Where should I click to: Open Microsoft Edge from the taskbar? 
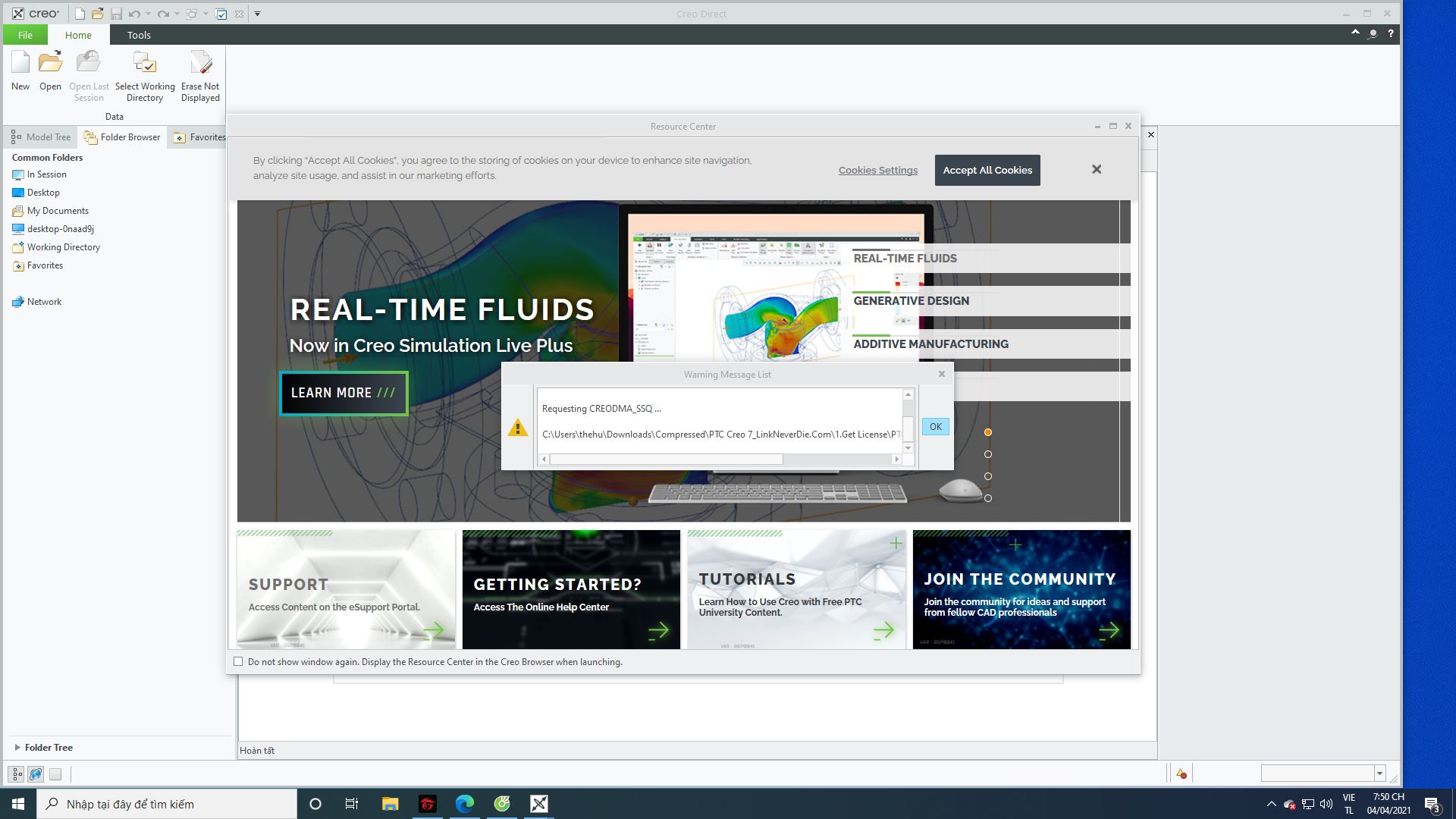click(x=464, y=804)
